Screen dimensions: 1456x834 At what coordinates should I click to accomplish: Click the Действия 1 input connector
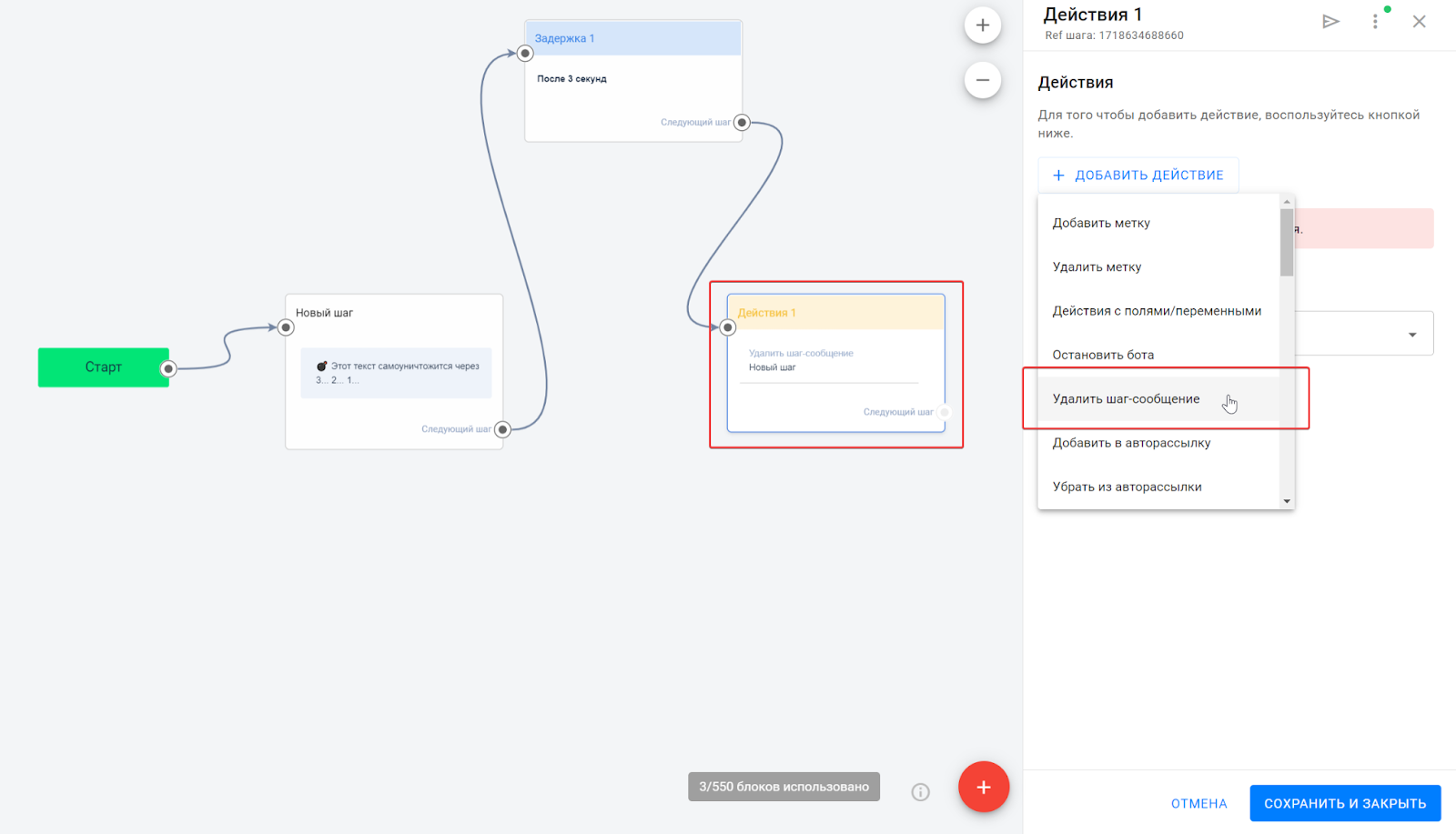click(x=727, y=327)
